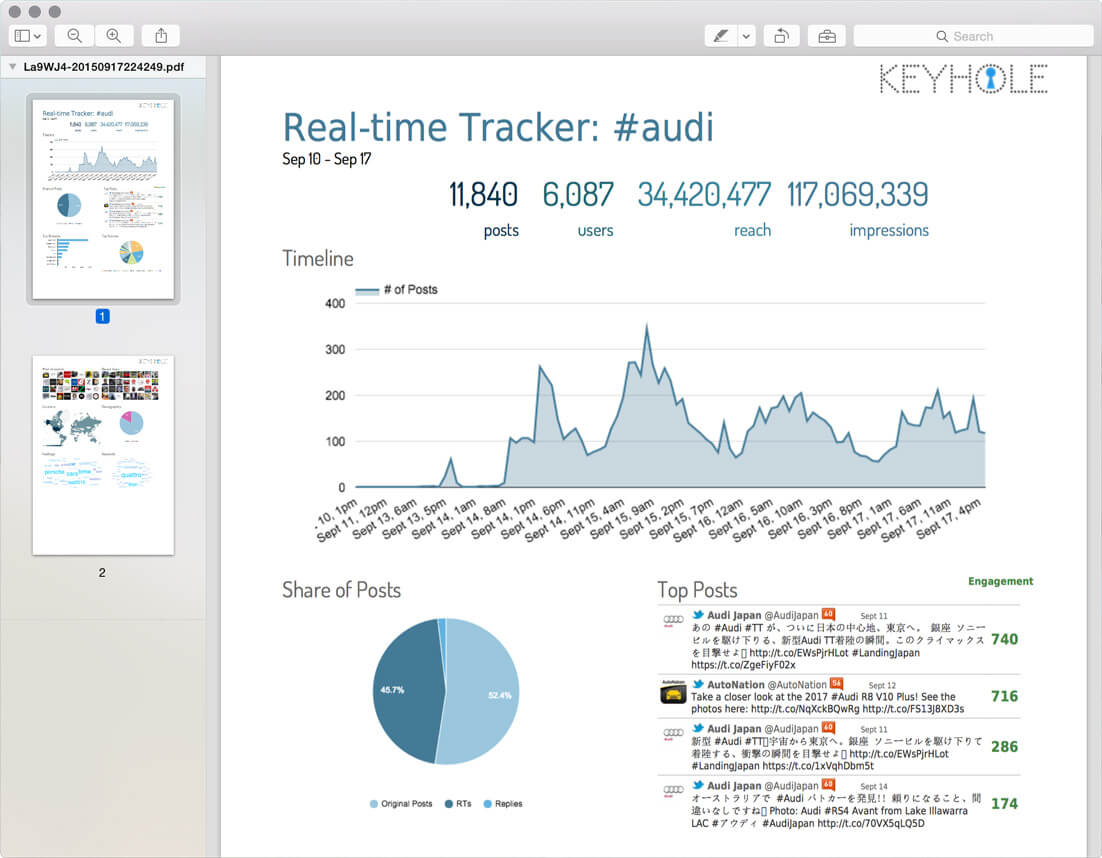Image resolution: width=1102 pixels, height=858 pixels.
Task: Click the Sept 17, 4pm axis label
Action: click(x=948, y=519)
